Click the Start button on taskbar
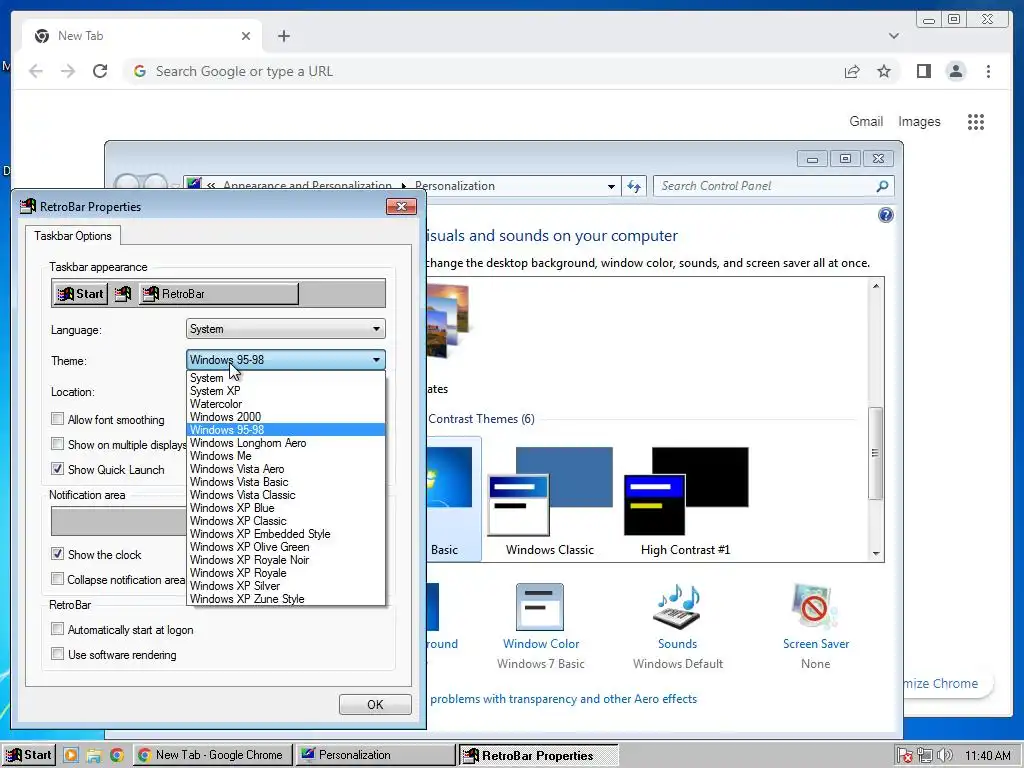 click(x=29, y=755)
